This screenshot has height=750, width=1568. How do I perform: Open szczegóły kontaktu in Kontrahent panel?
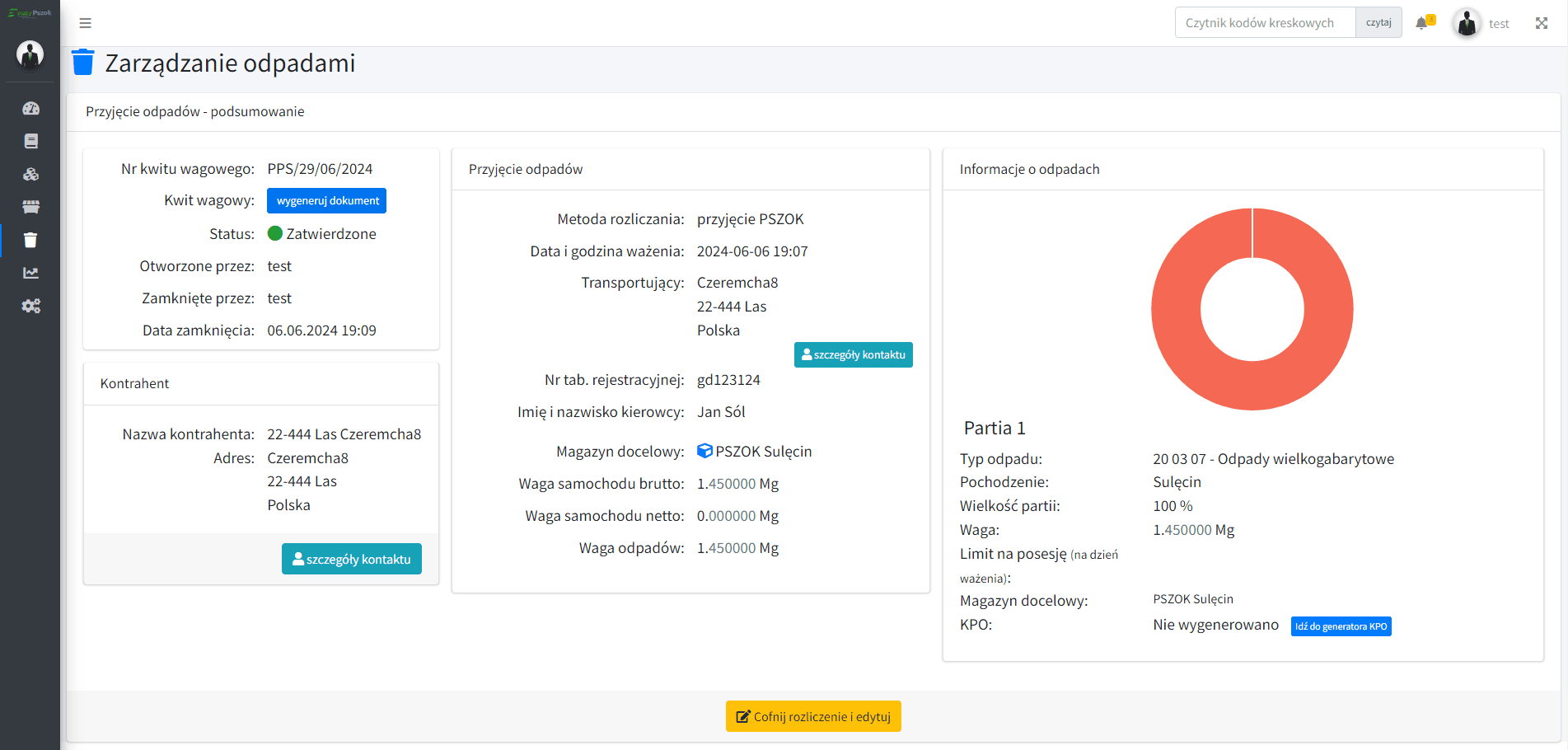click(352, 559)
